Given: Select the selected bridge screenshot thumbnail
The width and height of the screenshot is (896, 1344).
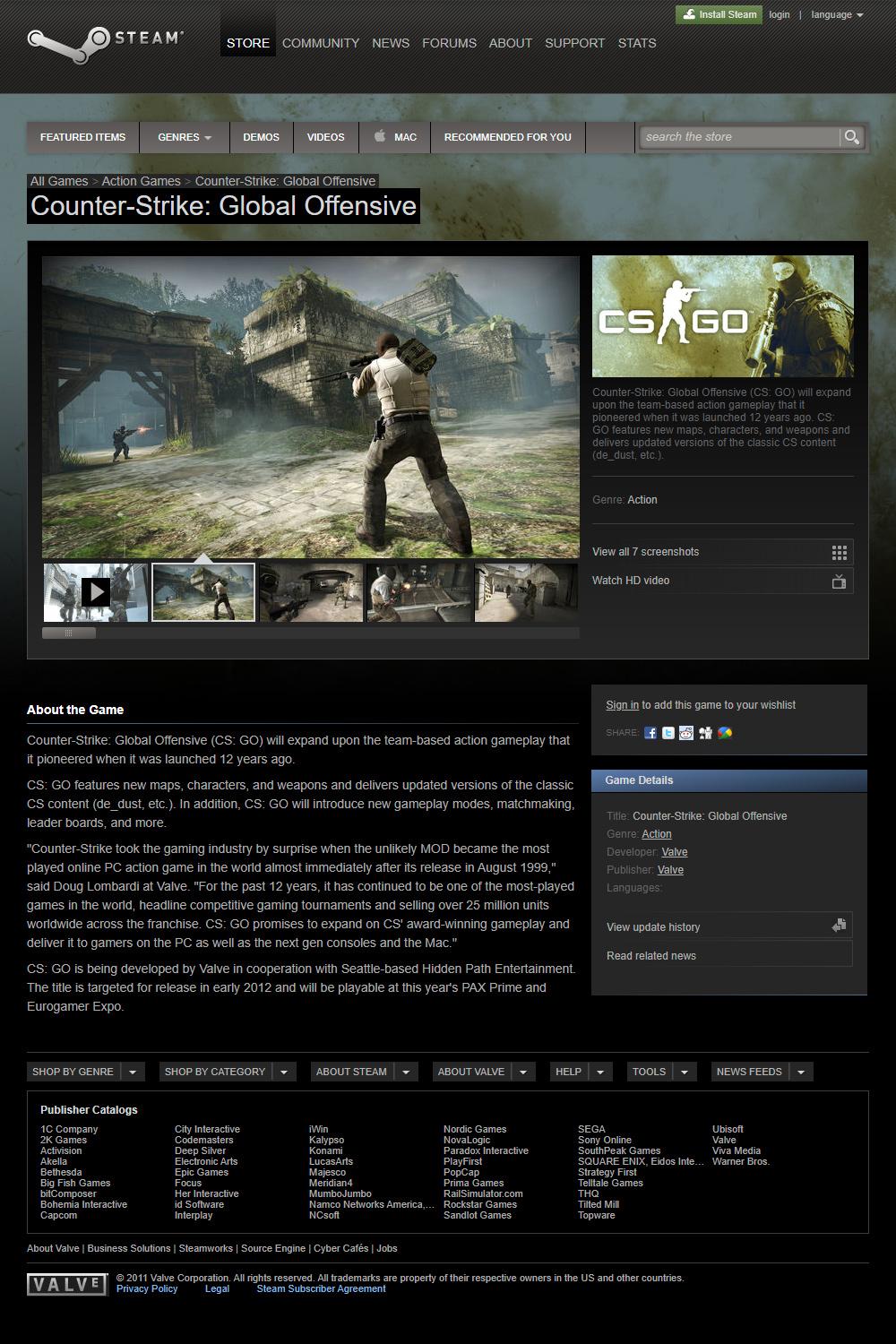Looking at the screenshot, I should tap(203, 592).
